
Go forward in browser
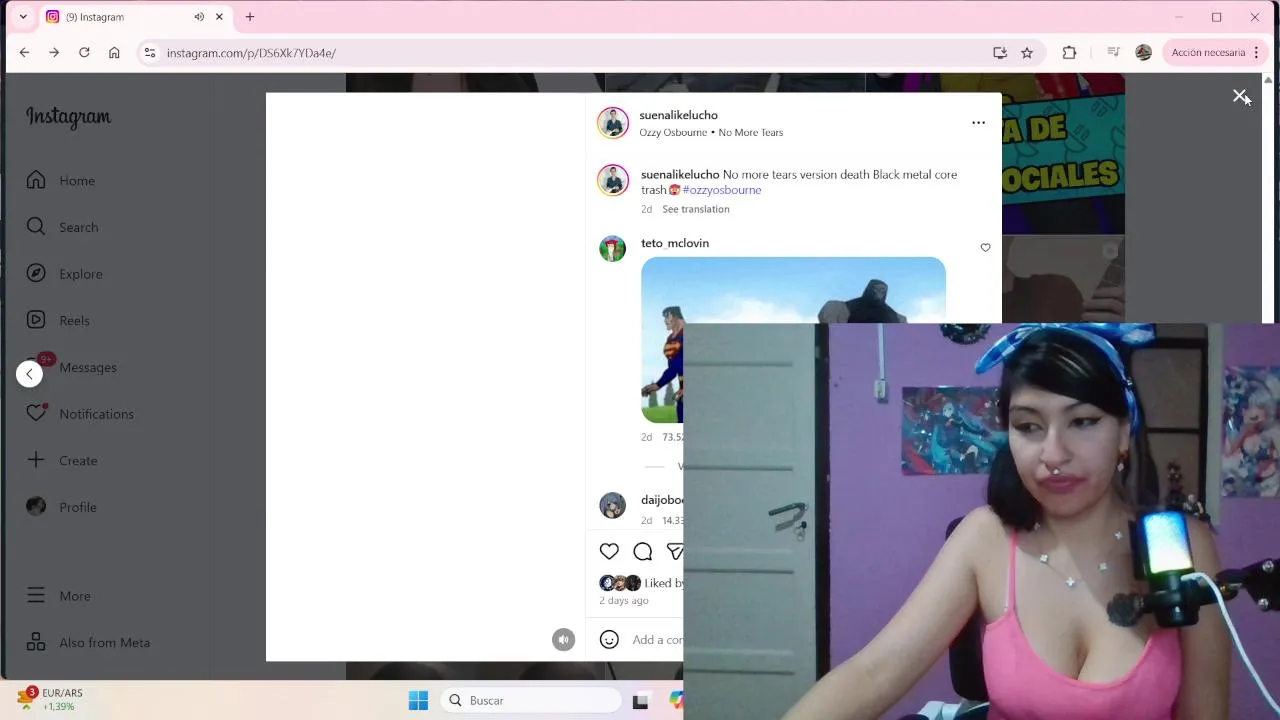click(54, 53)
